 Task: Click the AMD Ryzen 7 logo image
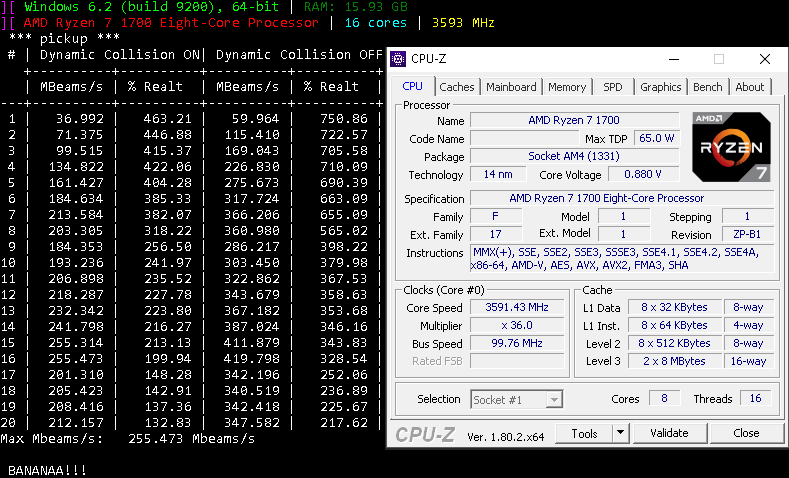[731, 146]
